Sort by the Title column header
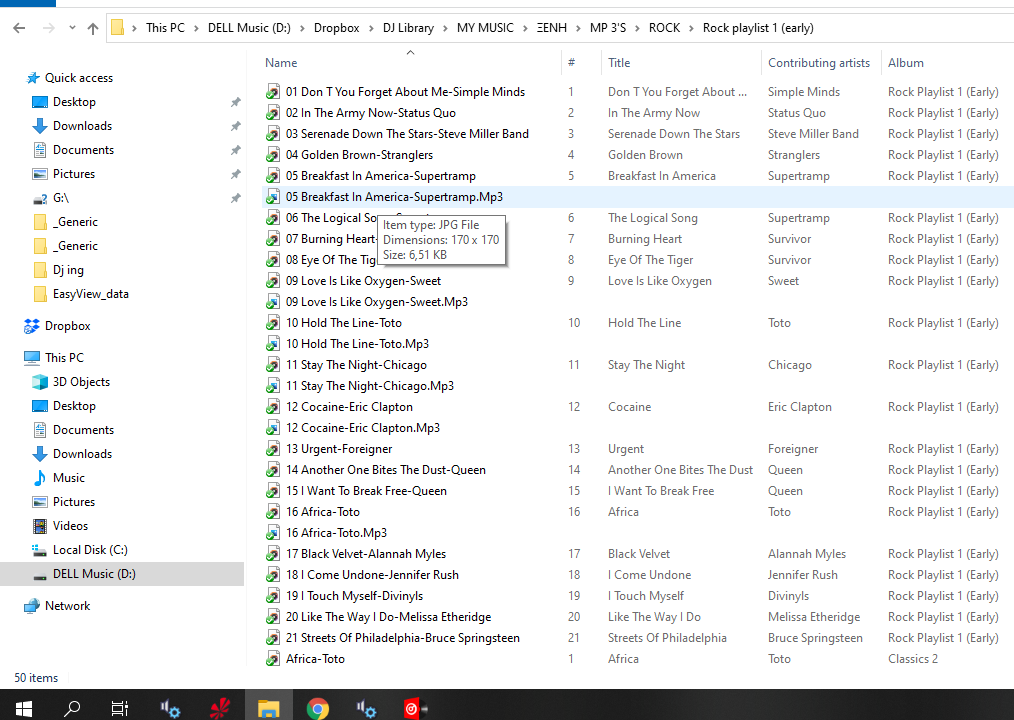1014x720 pixels. pos(619,63)
